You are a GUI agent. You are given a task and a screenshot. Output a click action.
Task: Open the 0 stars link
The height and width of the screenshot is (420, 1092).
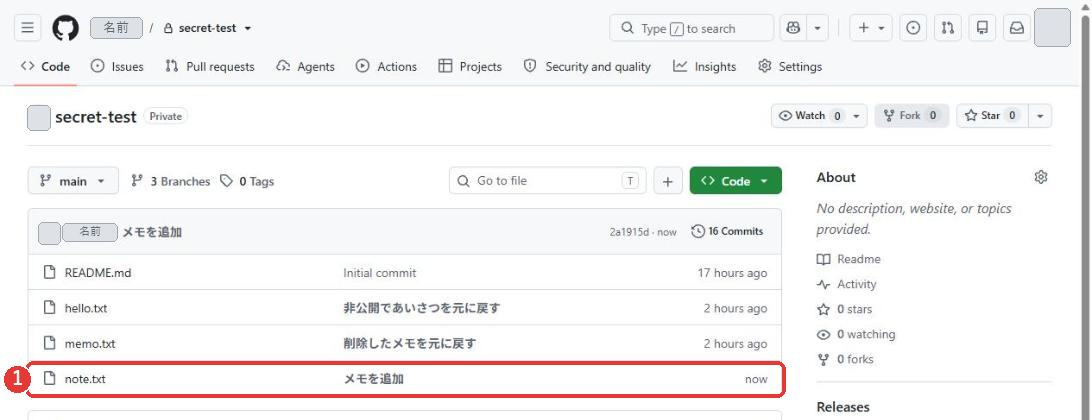pyautogui.click(x=844, y=309)
